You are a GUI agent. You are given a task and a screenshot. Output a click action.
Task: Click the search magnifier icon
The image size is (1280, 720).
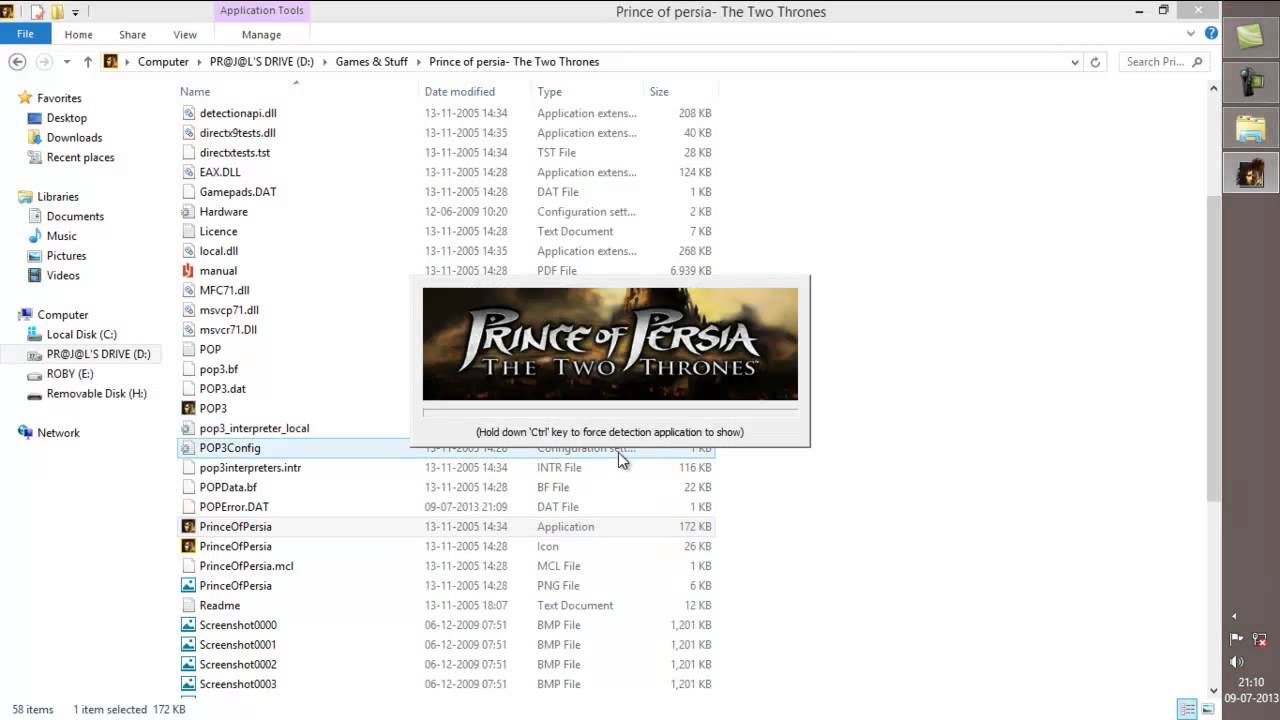tap(1197, 62)
